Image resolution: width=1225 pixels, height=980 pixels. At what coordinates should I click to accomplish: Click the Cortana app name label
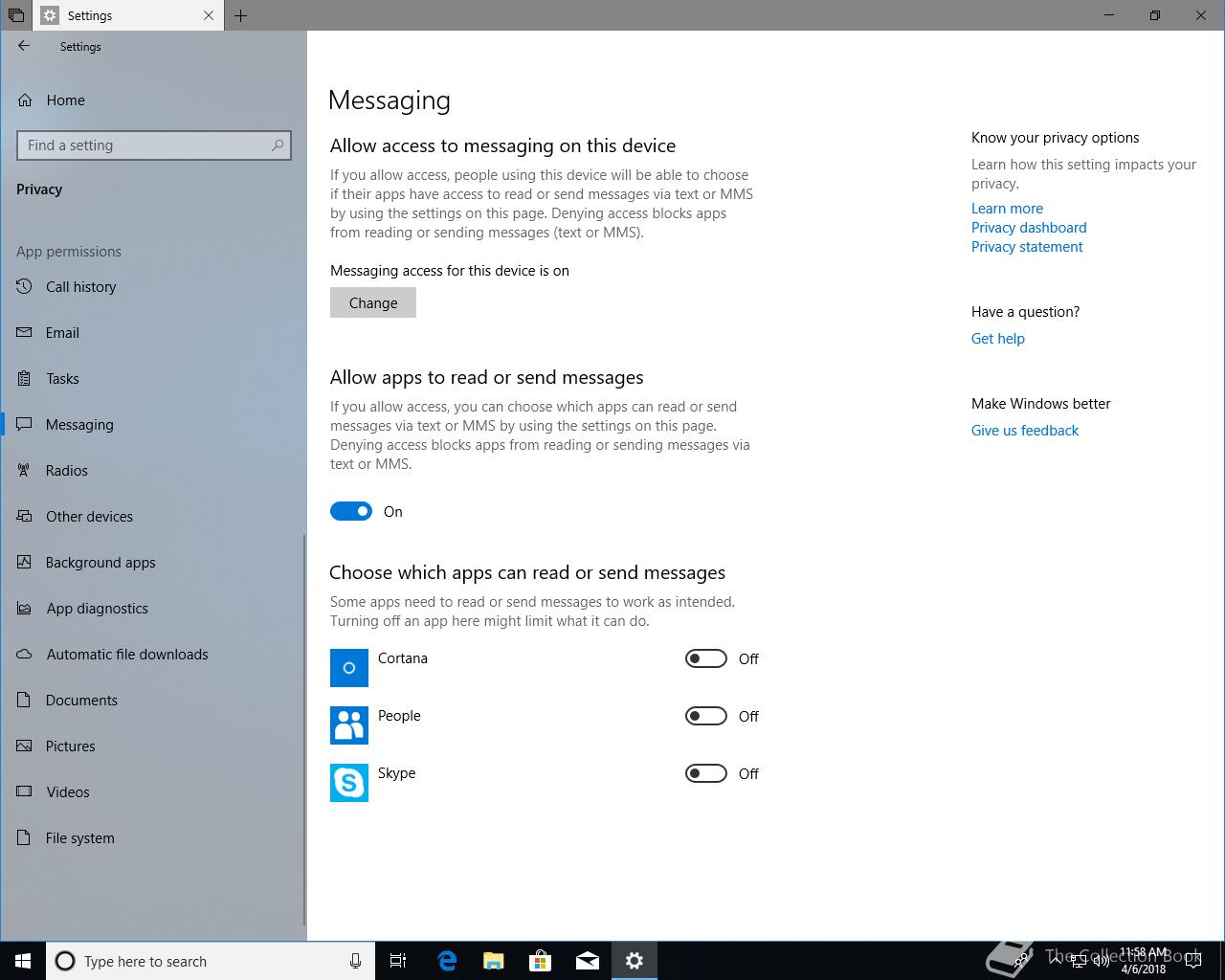click(x=403, y=658)
